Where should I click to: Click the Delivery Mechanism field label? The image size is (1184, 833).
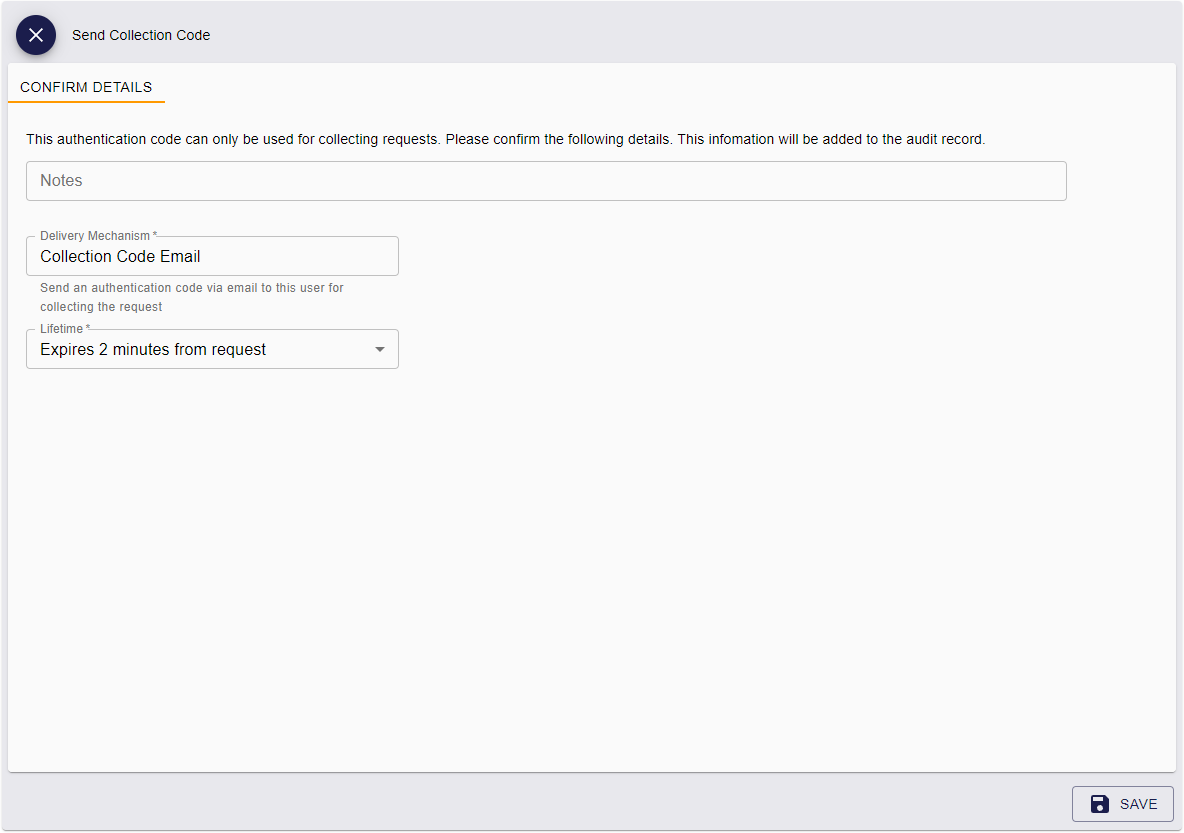[x=97, y=236]
